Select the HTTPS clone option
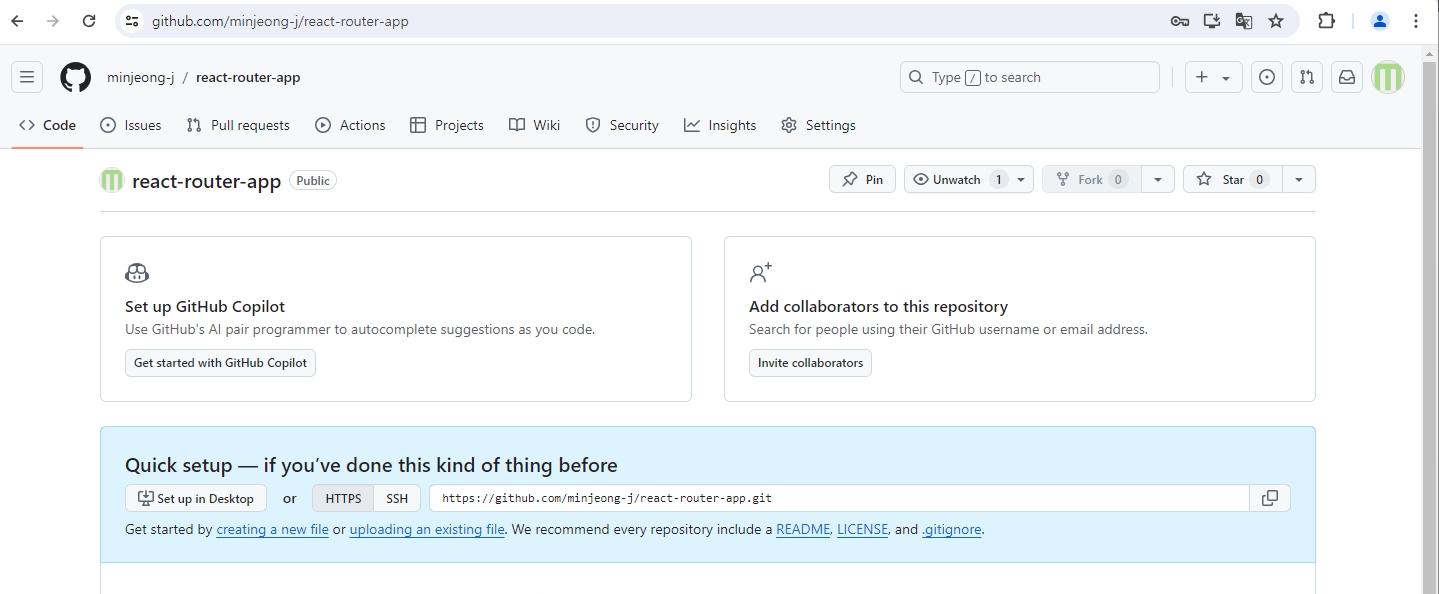Image resolution: width=1439 pixels, height=594 pixels. point(343,498)
